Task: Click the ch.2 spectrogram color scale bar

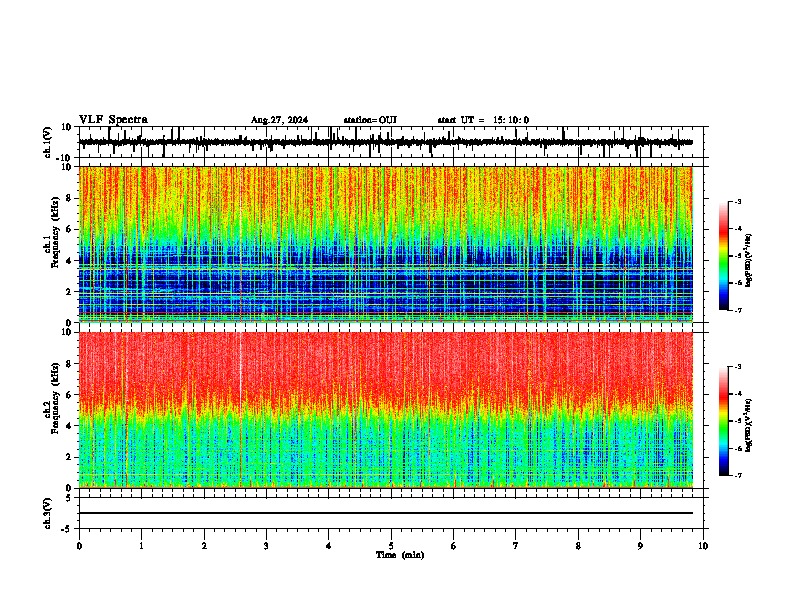Action: pos(723,421)
